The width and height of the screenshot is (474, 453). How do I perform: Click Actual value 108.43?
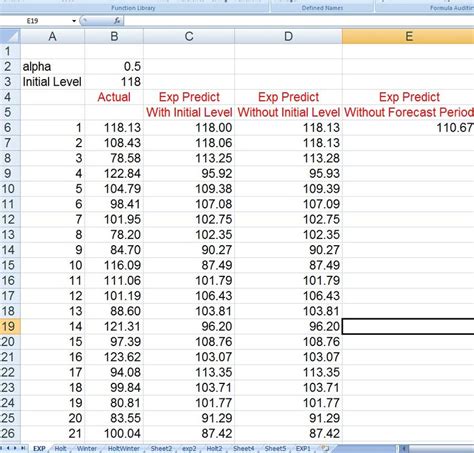point(114,143)
